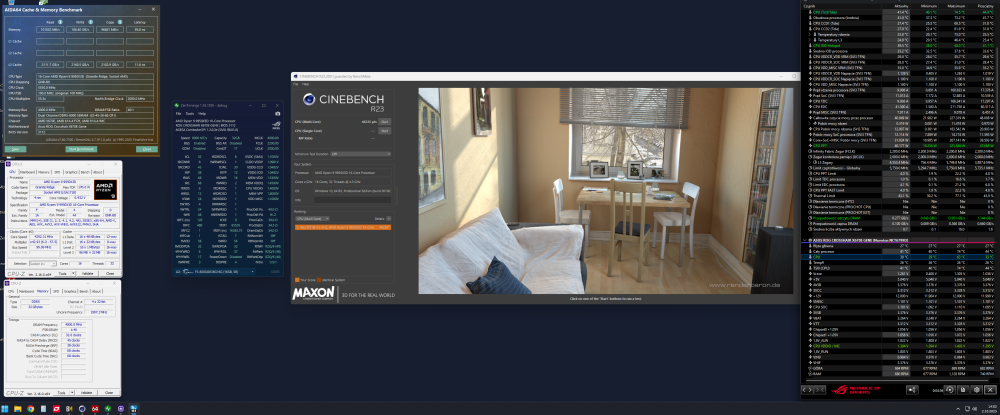
Task: Click Start Benchmark in AIDA64
Action: 81,149
